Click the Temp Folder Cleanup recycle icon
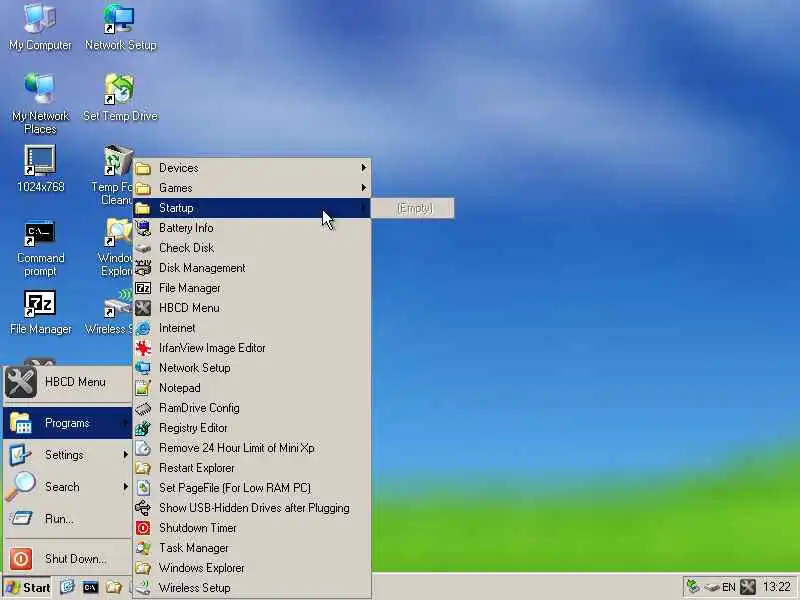 (x=118, y=160)
